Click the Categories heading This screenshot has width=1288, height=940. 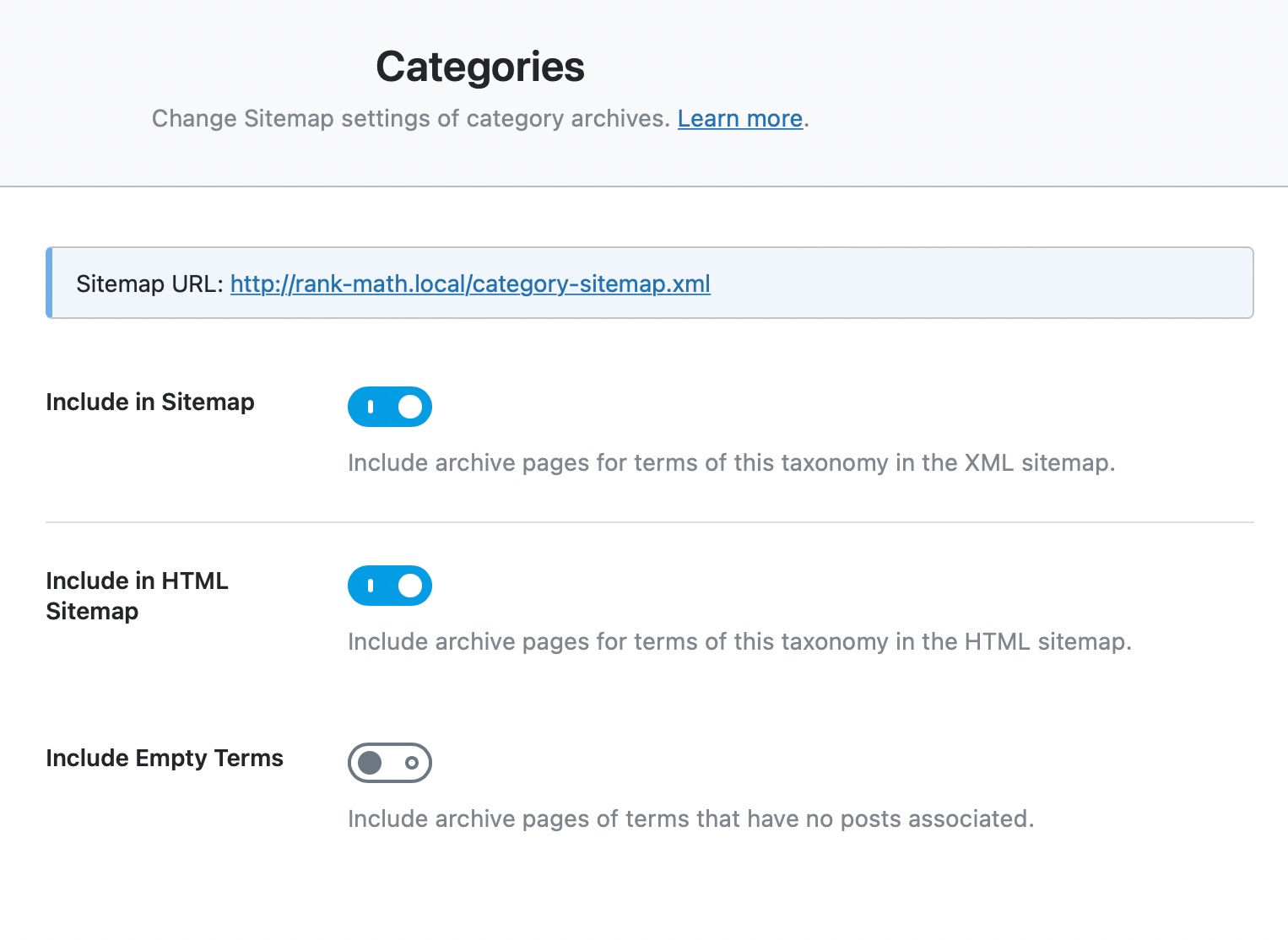480,67
